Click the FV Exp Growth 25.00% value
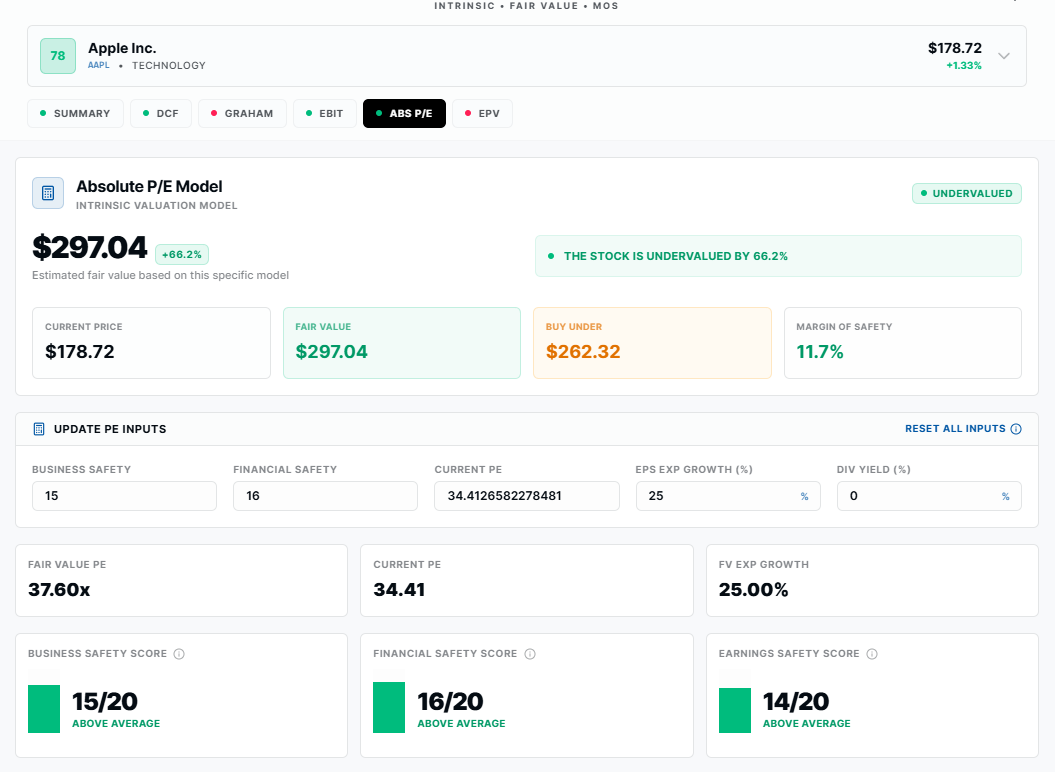1055x772 pixels. point(753,590)
